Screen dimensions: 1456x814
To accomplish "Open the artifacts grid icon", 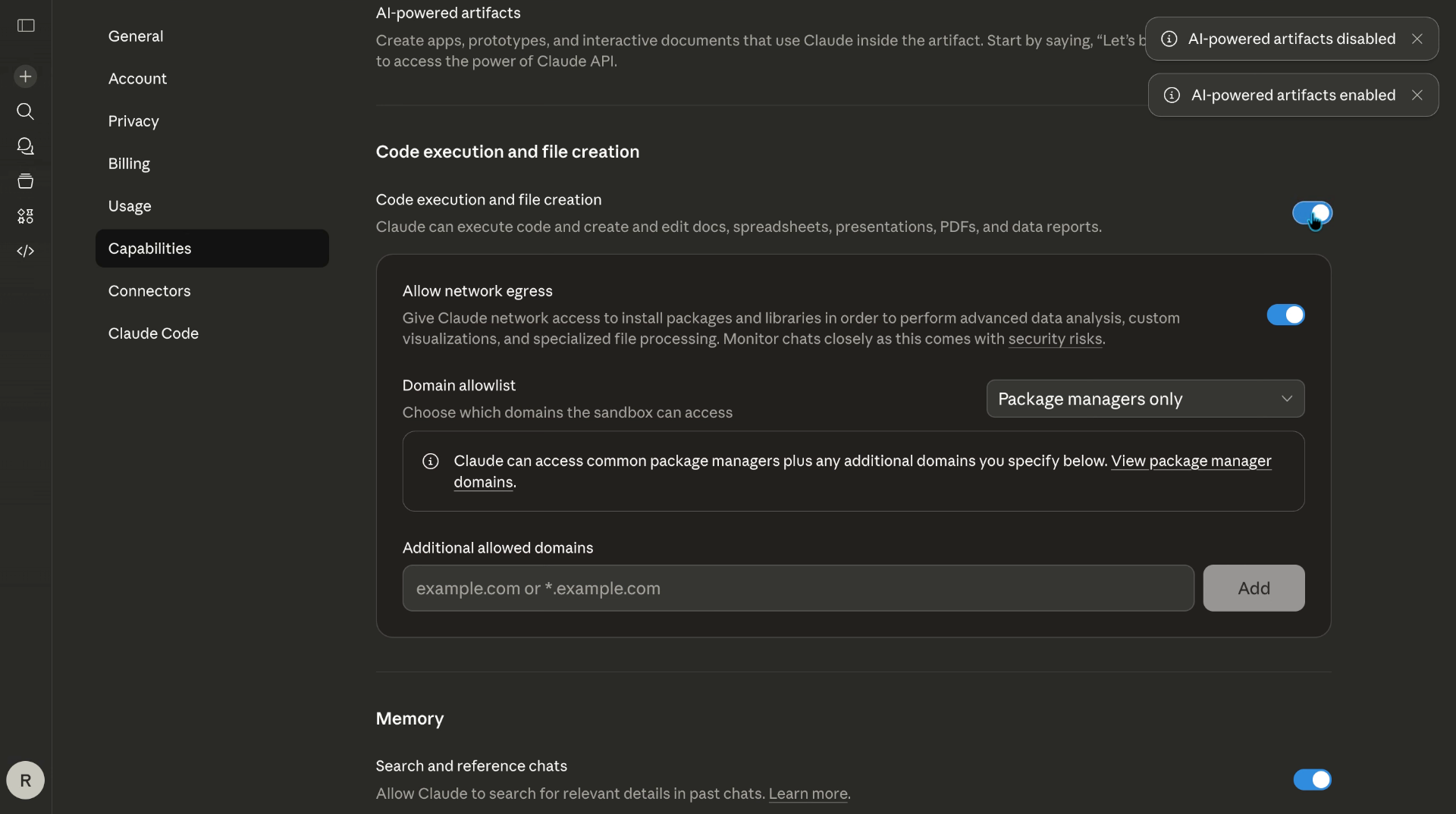I will click(26, 216).
